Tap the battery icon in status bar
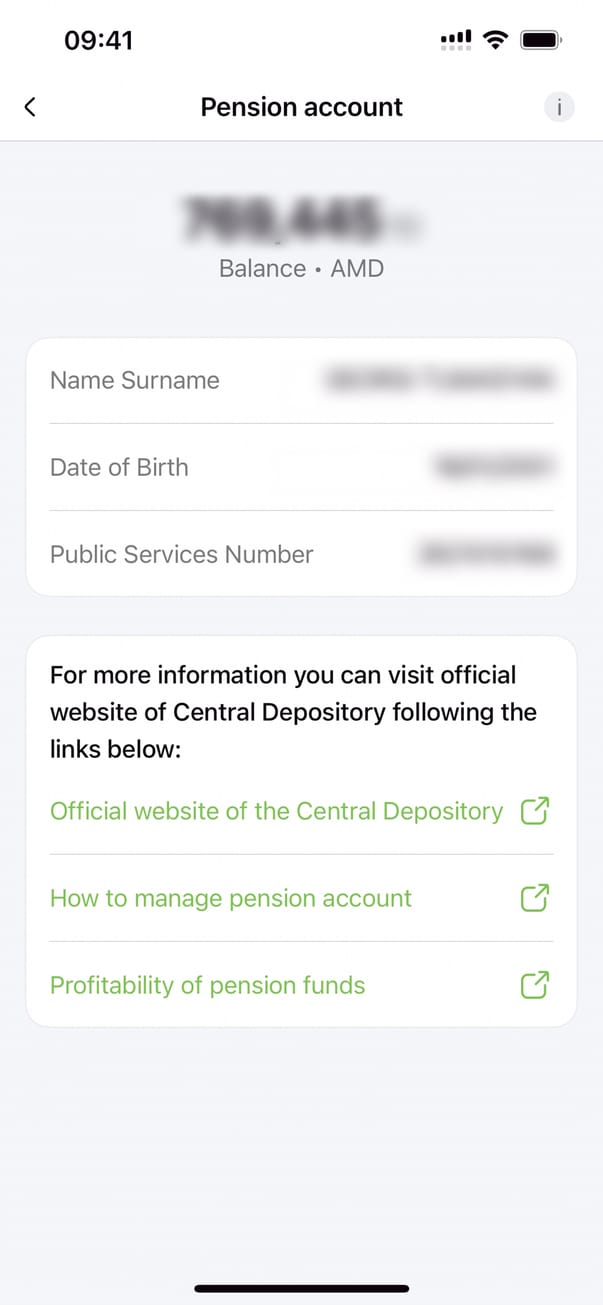Image resolution: width=603 pixels, height=1305 pixels. pyautogui.click(x=542, y=40)
